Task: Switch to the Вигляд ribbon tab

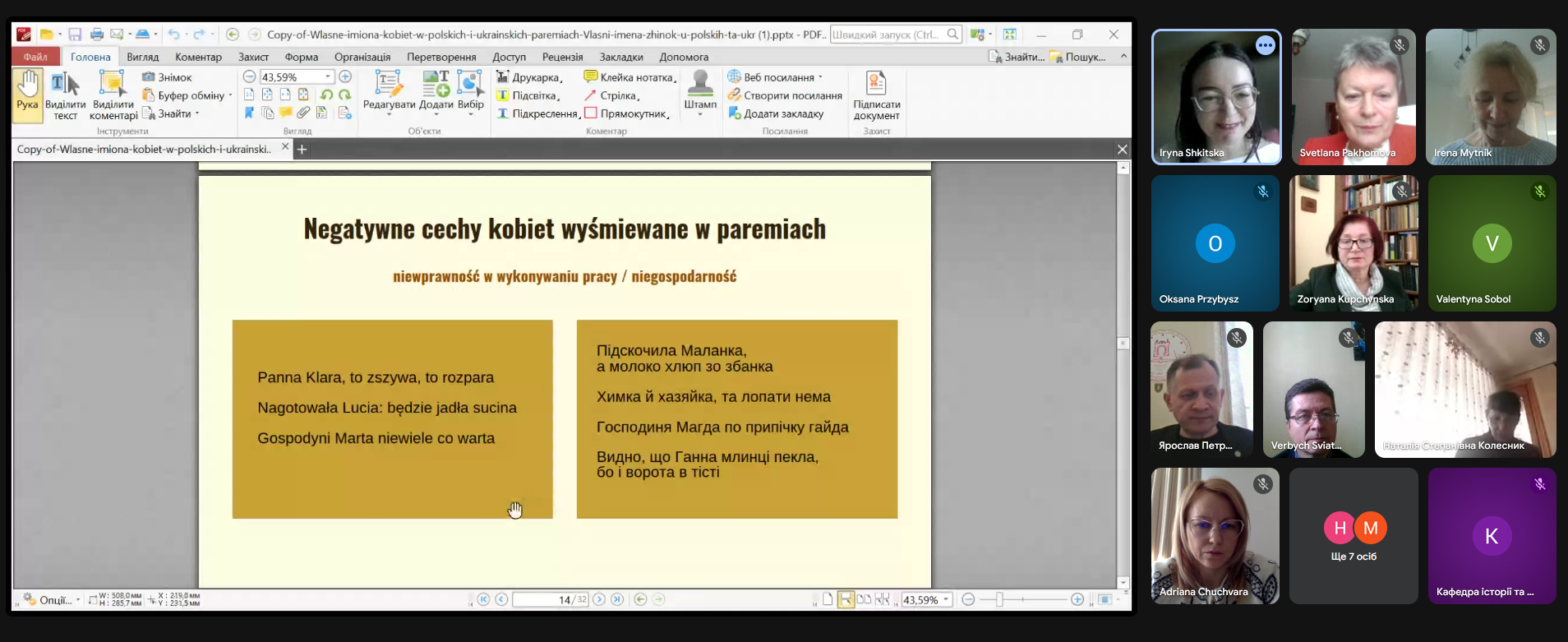Action: pos(143,57)
